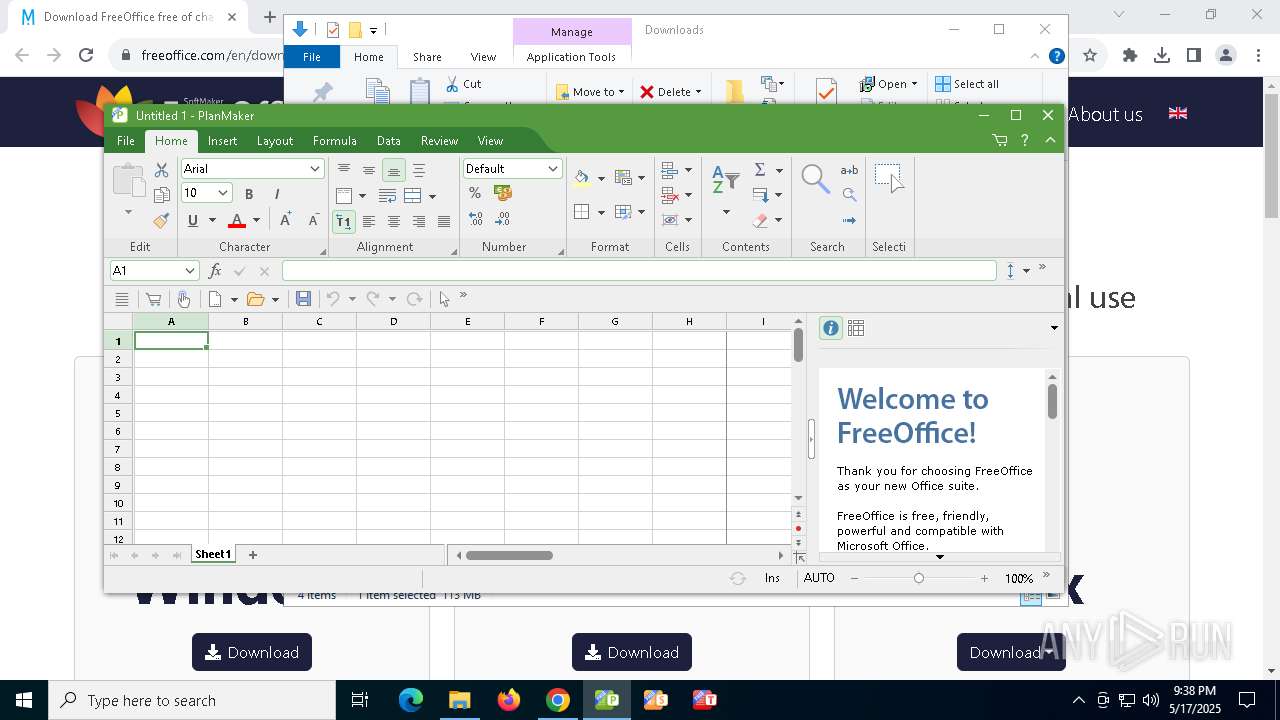The width and height of the screenshot is (1280, 720).
Task: Click the formula input field
Action: 639,271
